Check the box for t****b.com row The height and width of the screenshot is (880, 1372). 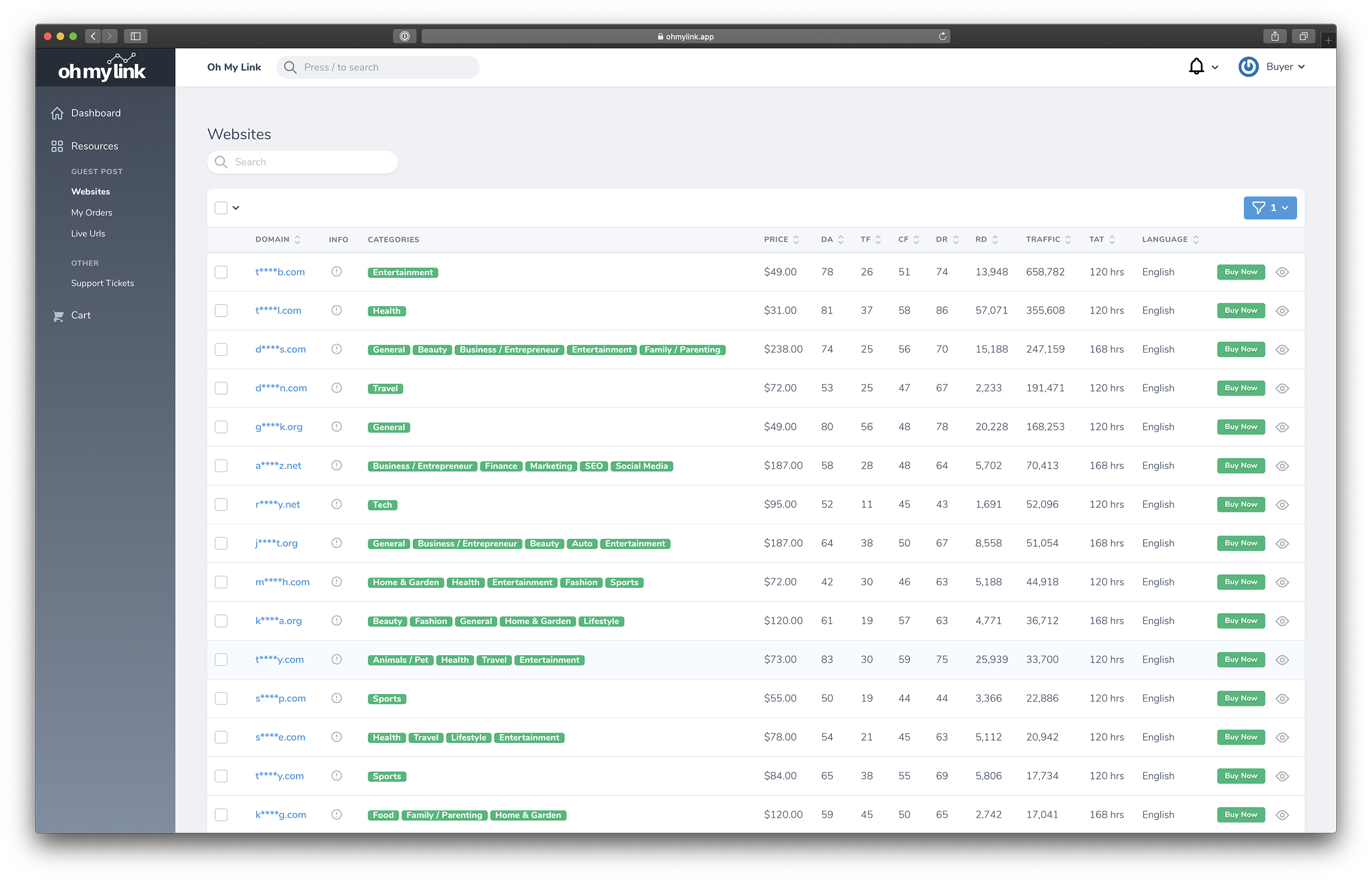(x=221, y=273)
